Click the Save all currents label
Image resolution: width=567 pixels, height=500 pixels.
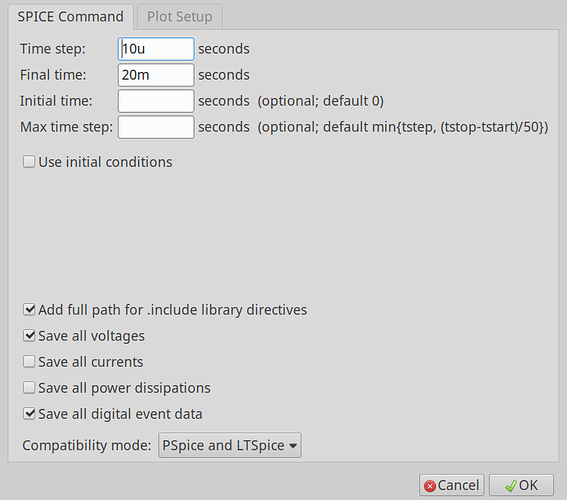pyautogui.click(x=91, y=362)
